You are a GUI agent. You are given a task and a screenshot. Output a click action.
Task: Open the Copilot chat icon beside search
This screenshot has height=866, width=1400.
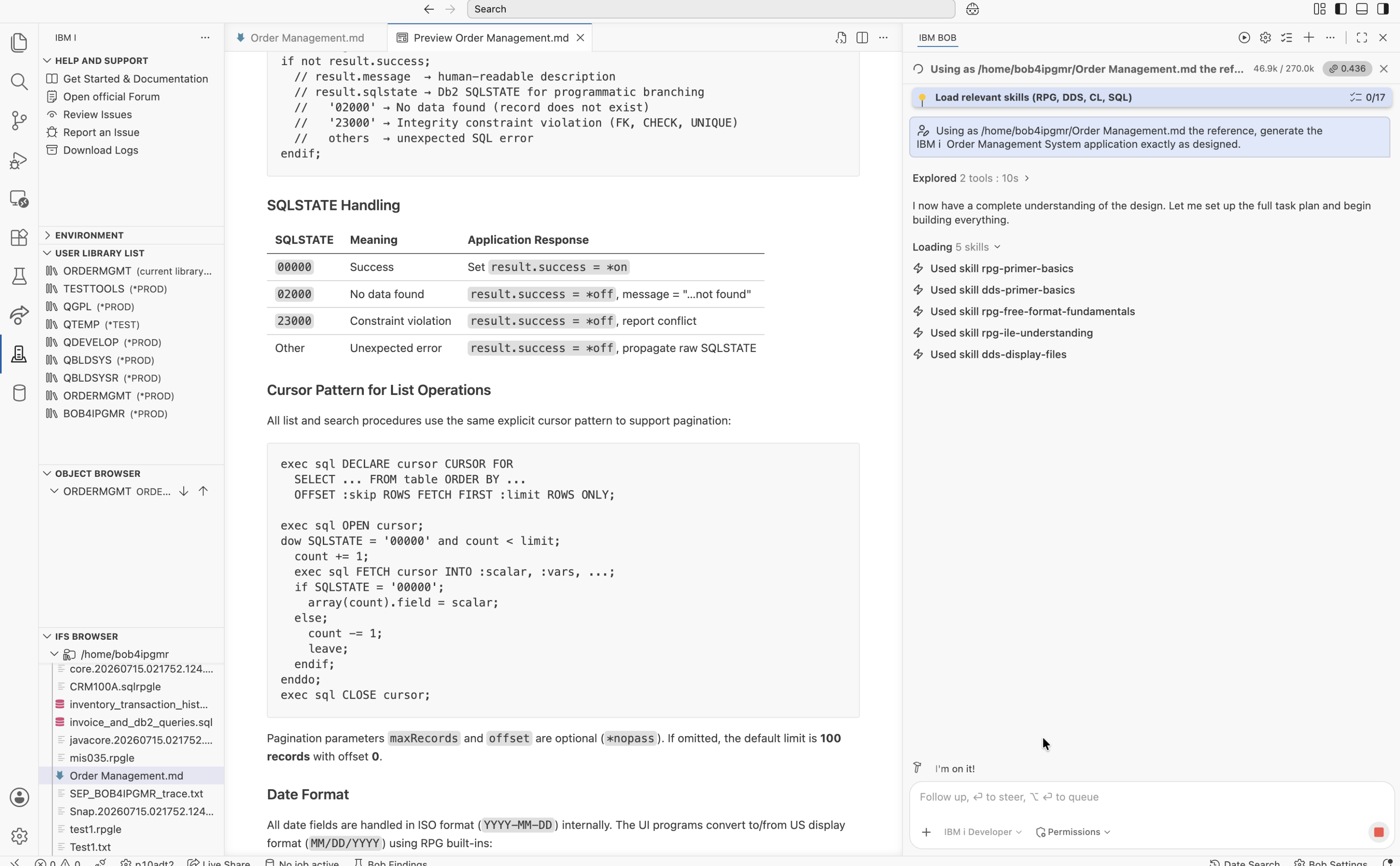click(x=972, y=9)
